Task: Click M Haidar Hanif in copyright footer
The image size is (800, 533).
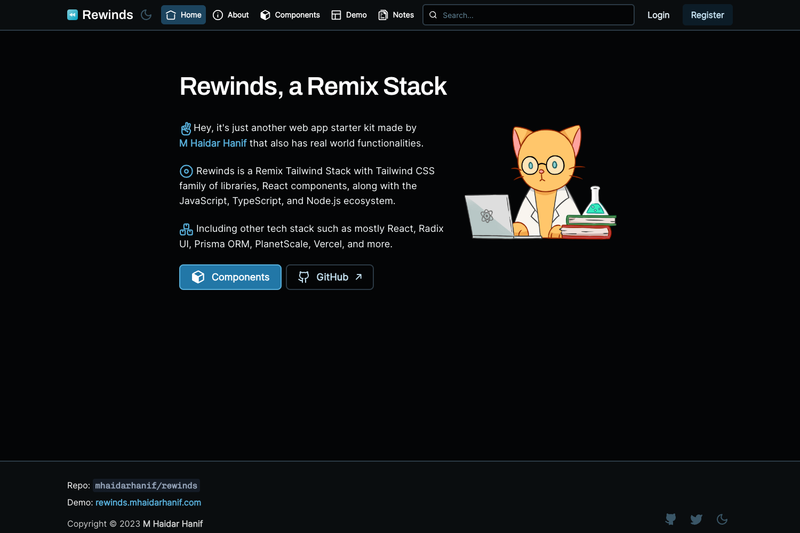Action: 172,524
